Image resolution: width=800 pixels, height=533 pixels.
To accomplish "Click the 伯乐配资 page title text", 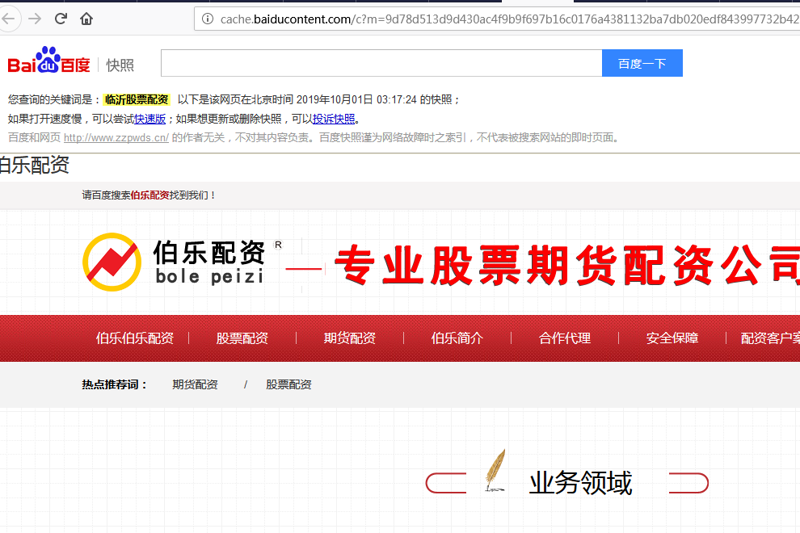I will 34,165.
